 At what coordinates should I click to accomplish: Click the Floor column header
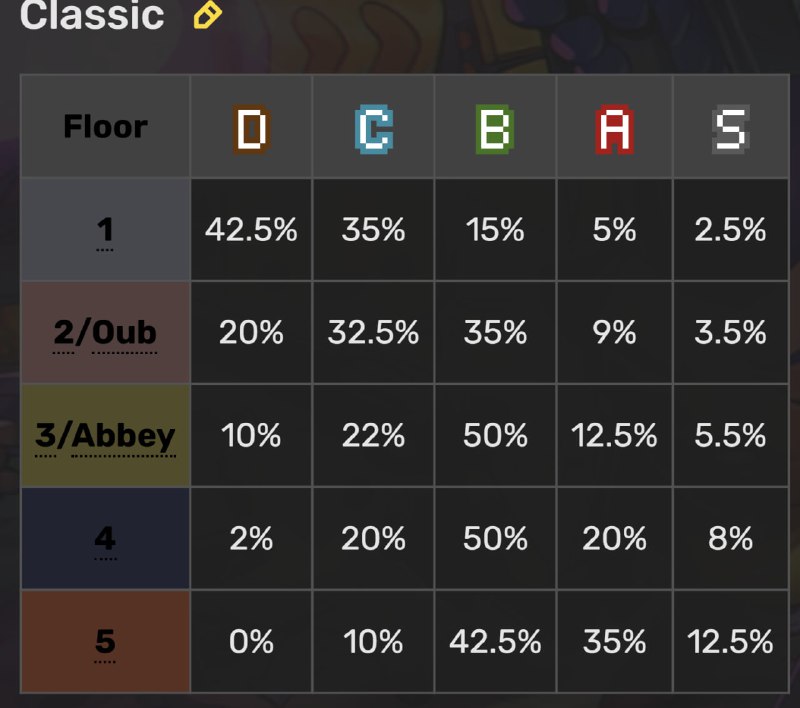106,127
